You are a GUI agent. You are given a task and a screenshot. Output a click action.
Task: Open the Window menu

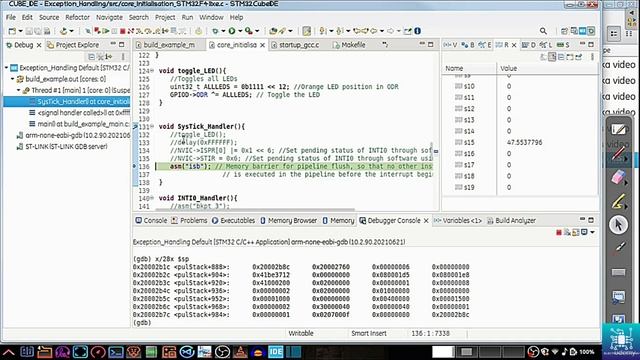[211, 17]
